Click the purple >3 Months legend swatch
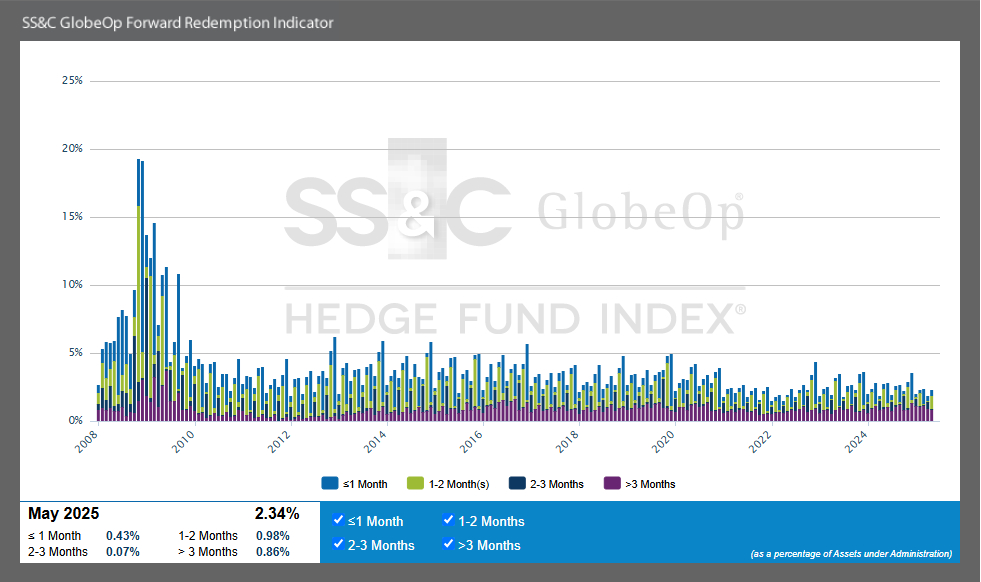 (612, 484)
